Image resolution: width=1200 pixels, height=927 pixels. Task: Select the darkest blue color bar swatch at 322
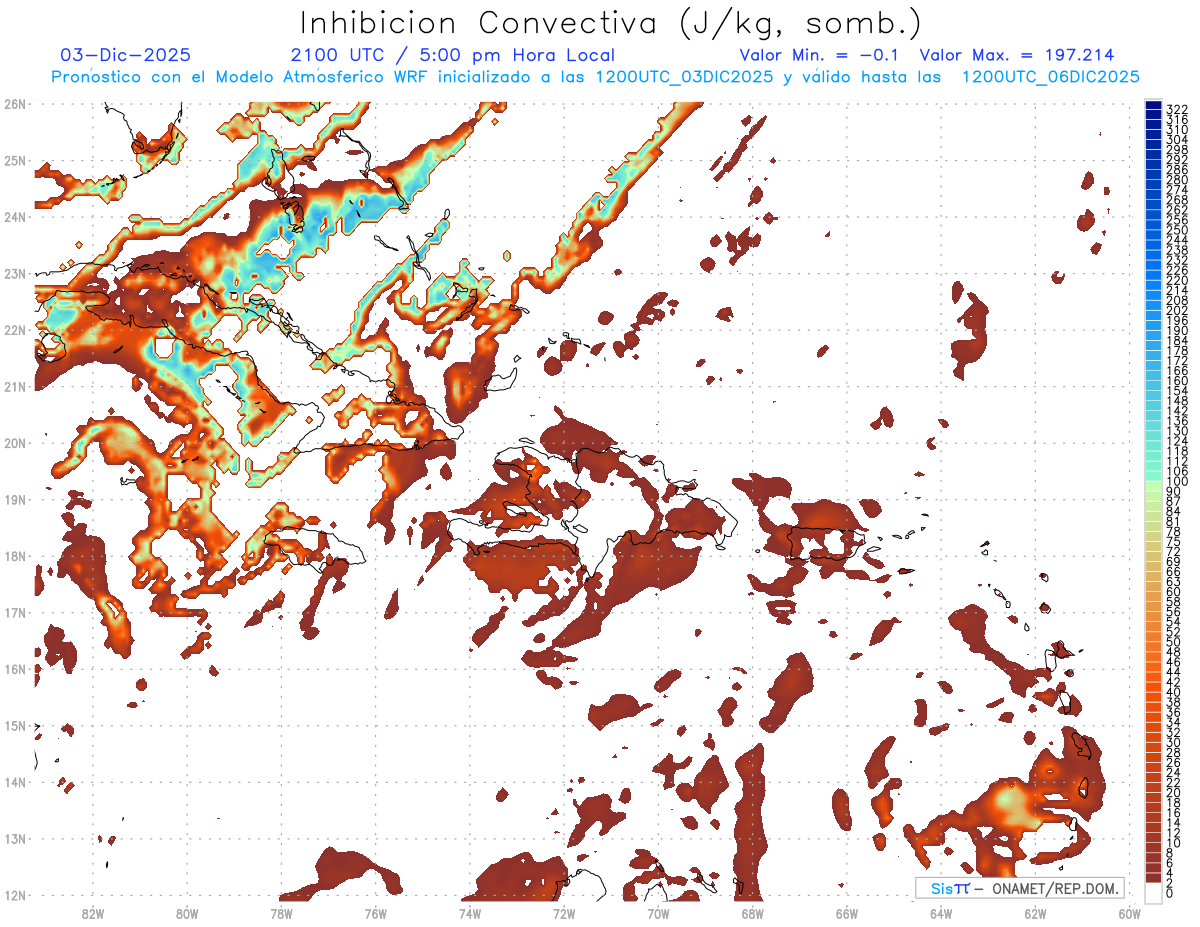[x=1153, y=106]
